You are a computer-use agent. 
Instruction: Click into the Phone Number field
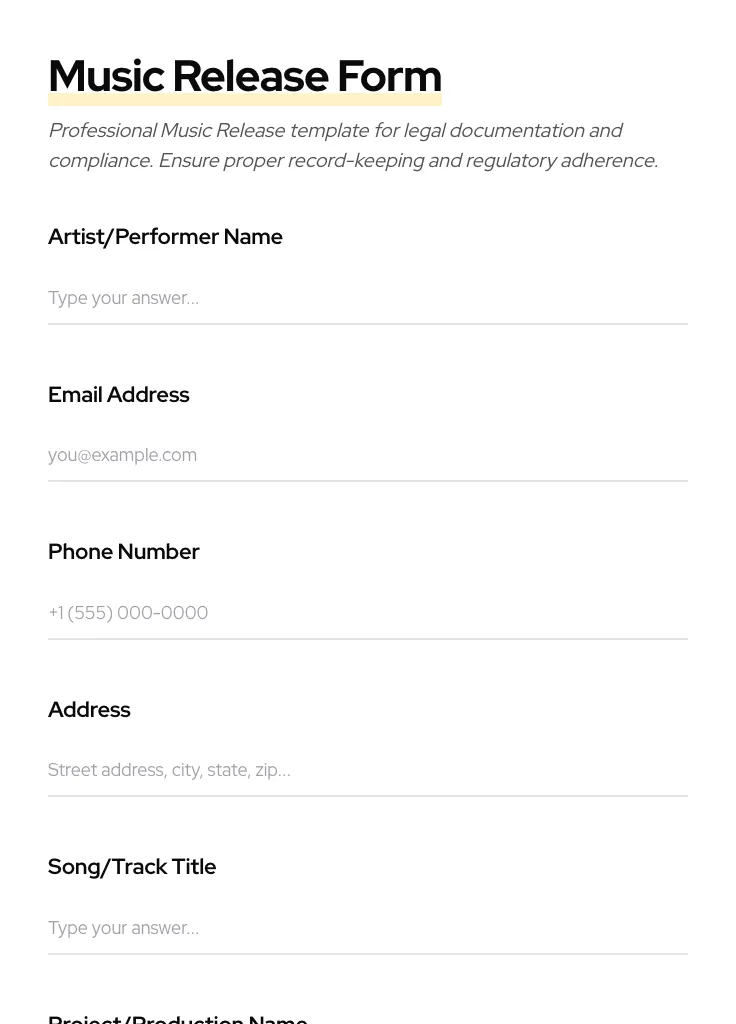(367, 613)
